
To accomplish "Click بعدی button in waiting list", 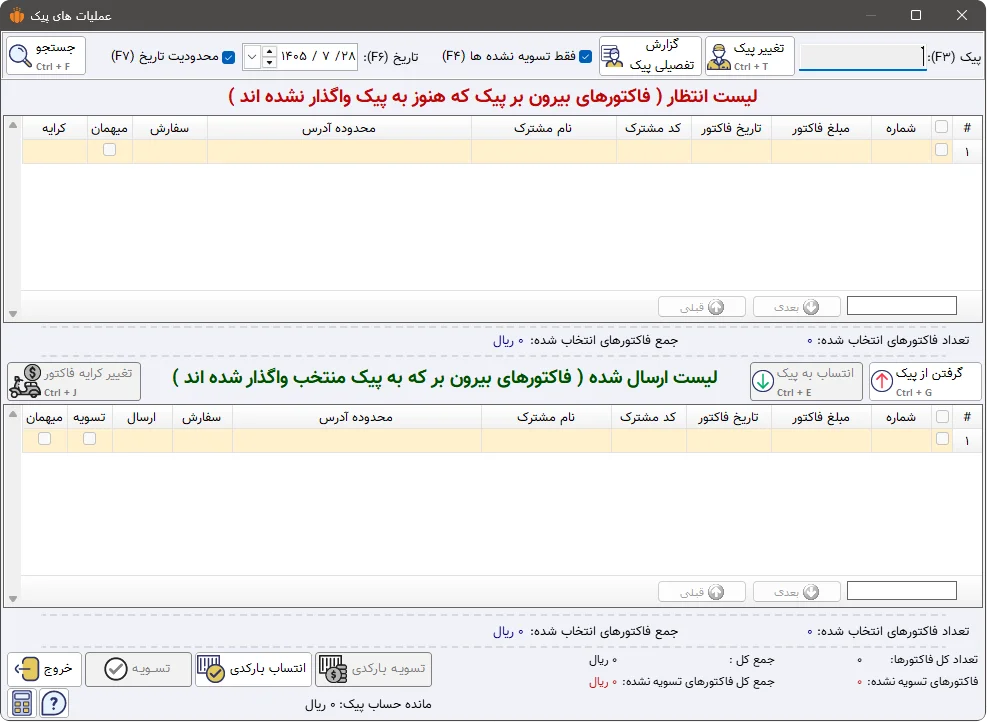I will pos(796,307).
